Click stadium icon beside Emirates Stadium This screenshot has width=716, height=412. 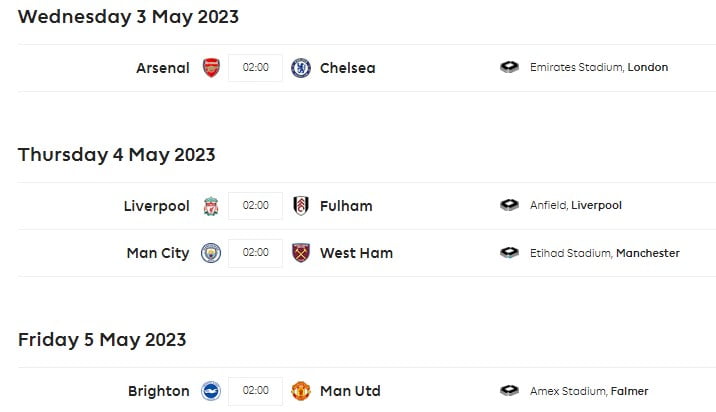click(510, 68)
